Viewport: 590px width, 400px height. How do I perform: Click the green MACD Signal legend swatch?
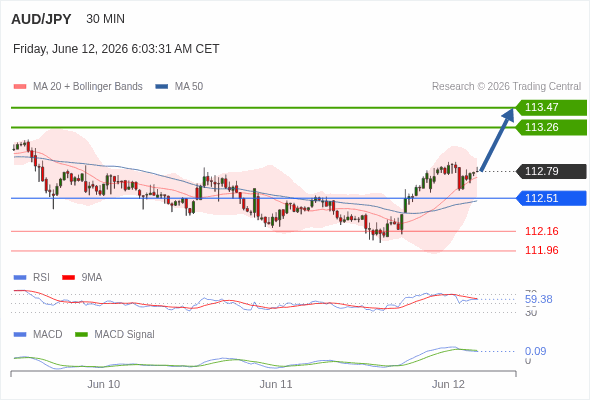tap(81, 335)
